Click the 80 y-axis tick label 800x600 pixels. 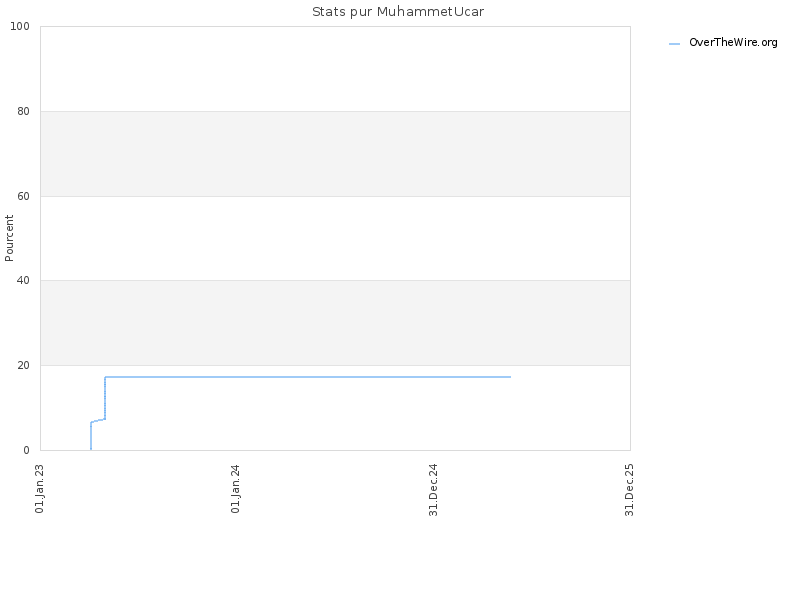pos(23,111)
